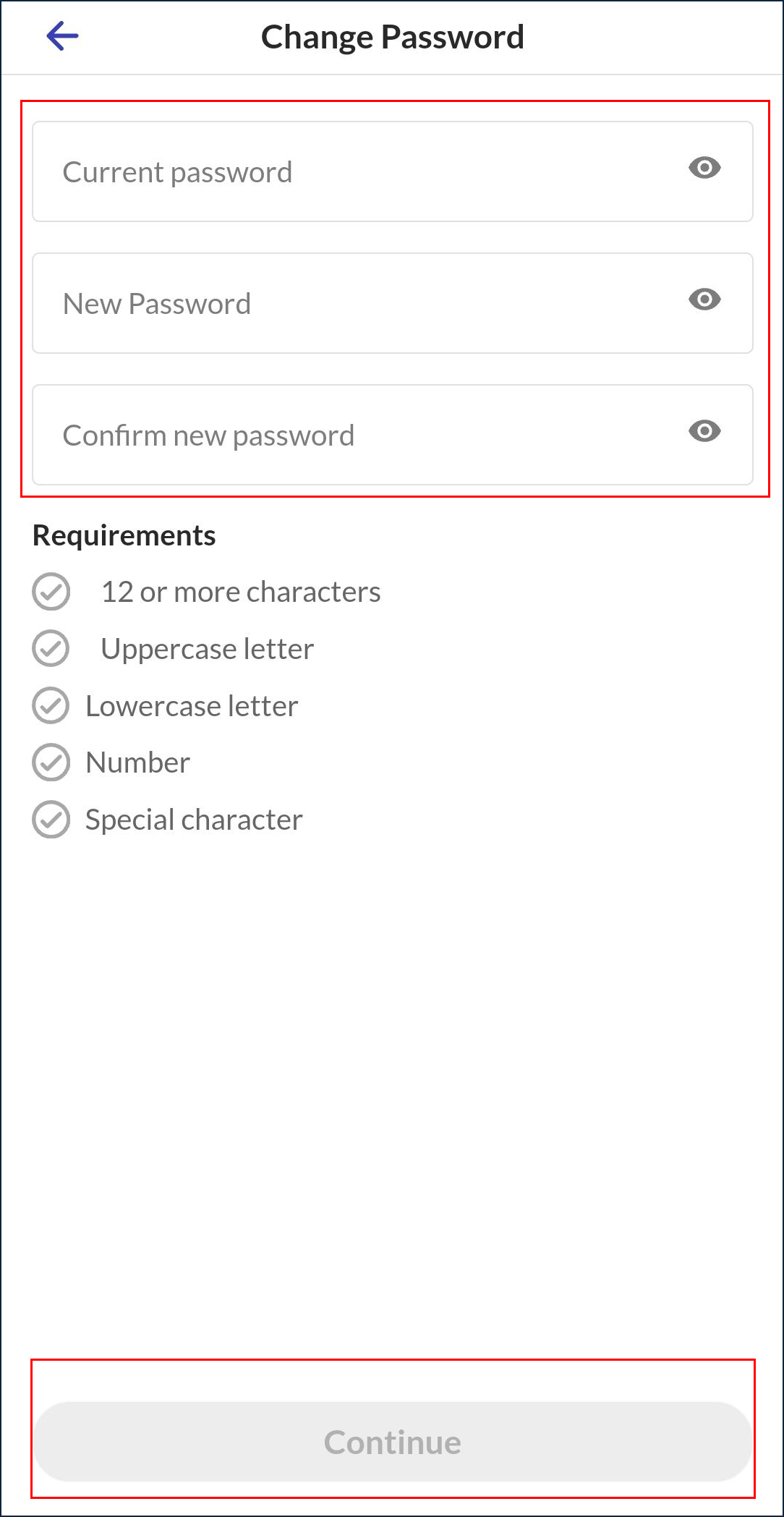This screenshot has height=1517, width=784.
Task: Show the Current password text
Action: click(x=704, y=168)
